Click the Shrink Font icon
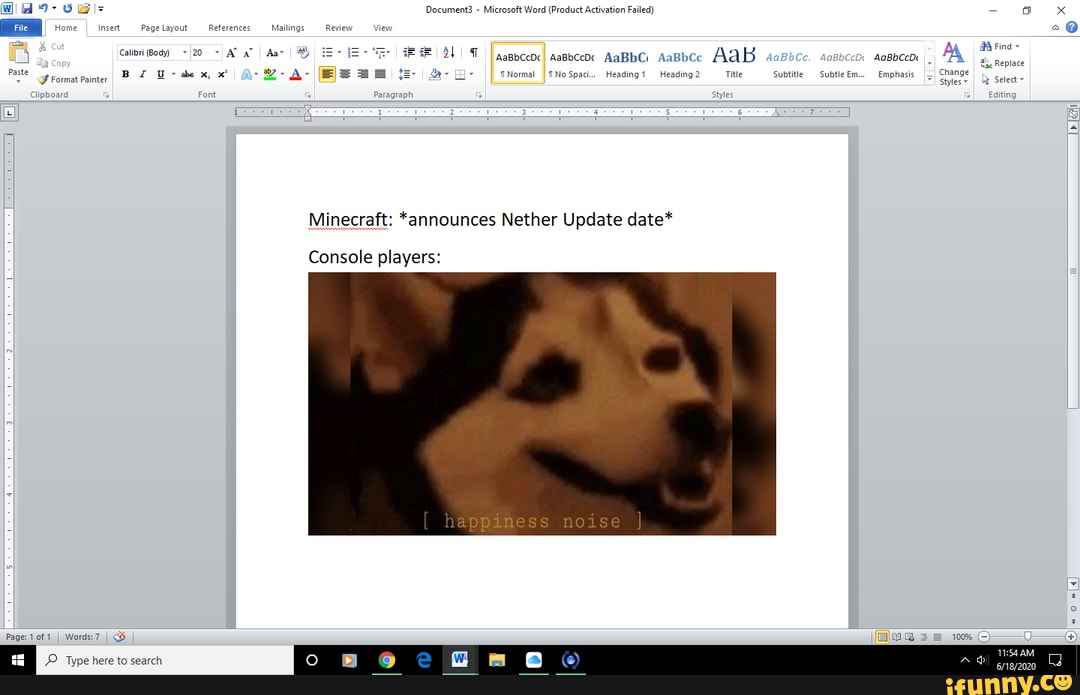The height and width of the screenshot is (695, 1080). [x=248, y=52]
